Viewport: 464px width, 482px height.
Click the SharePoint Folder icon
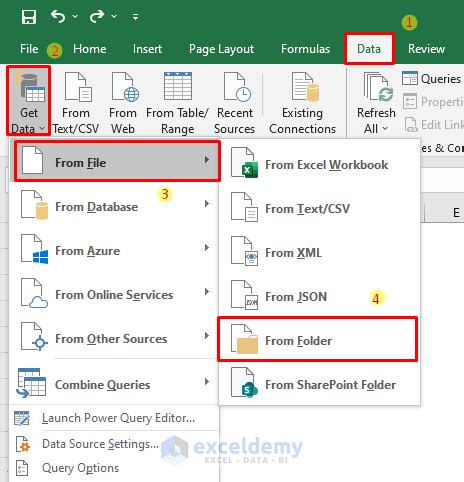[244, 383]
